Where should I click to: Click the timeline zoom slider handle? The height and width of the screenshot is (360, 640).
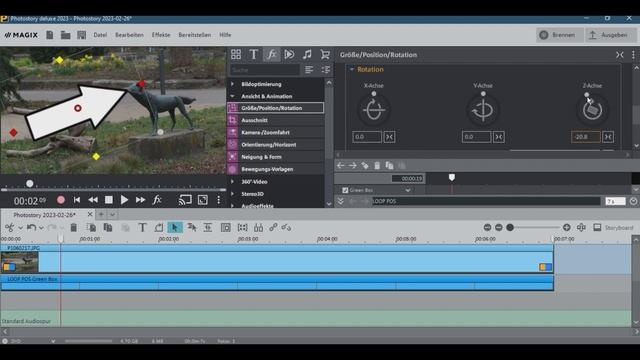pyautogui.click(x=510, y=227)
